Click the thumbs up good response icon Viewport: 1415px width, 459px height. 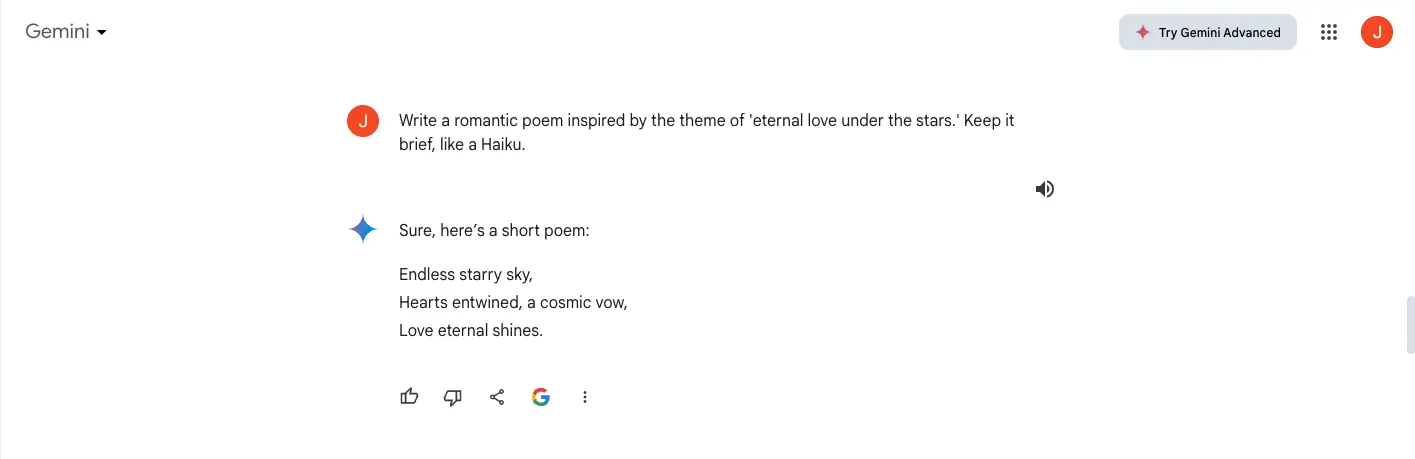click(x=409, y=397)
